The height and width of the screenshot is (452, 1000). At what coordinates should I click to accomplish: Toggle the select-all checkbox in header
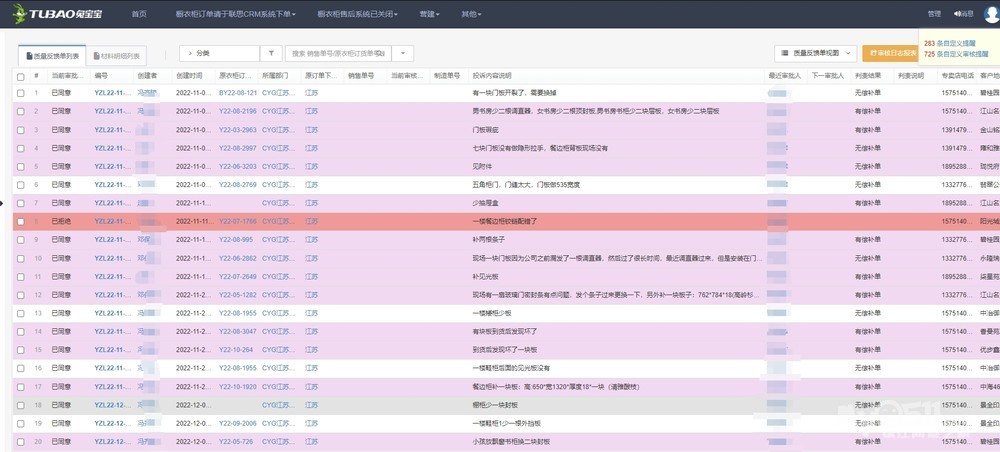click(x=21, y=76)
